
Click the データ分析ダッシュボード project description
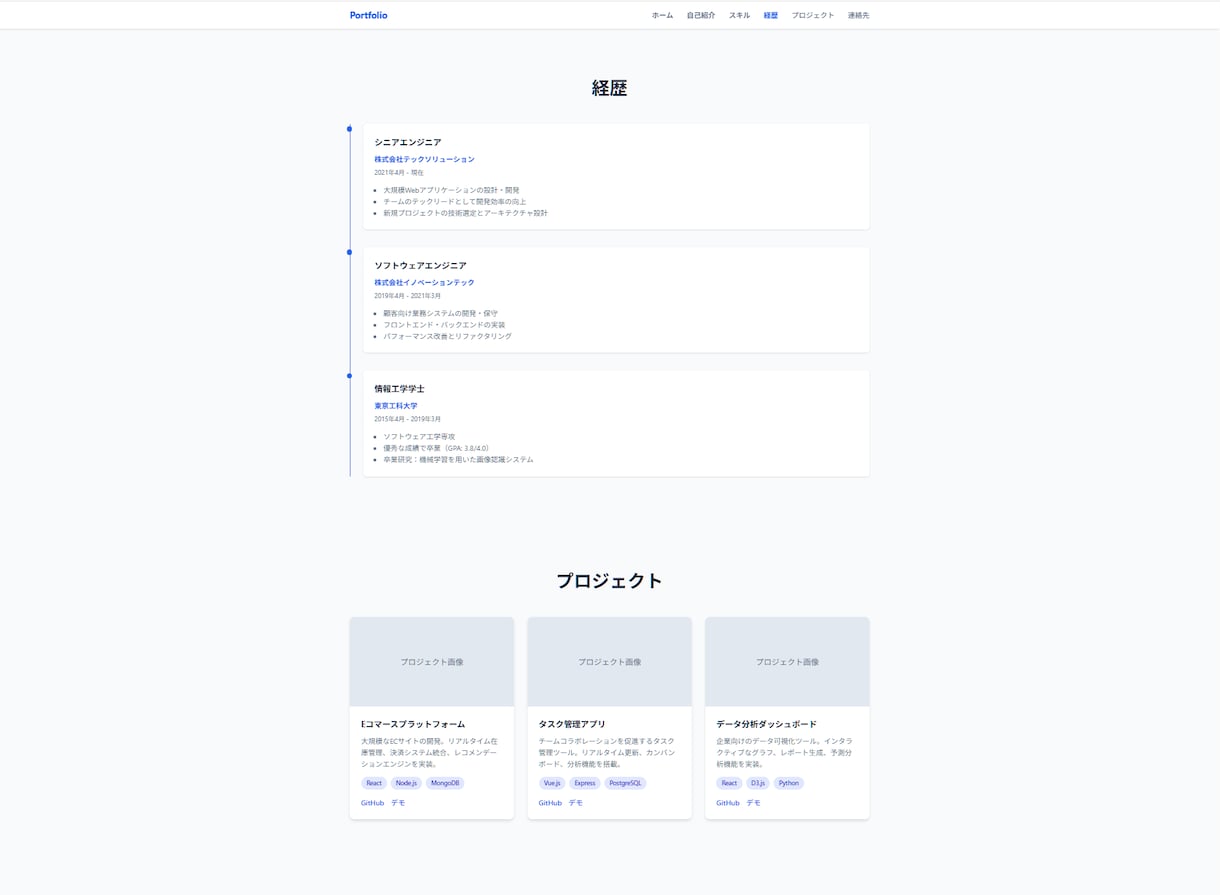[x=785, y=753]
